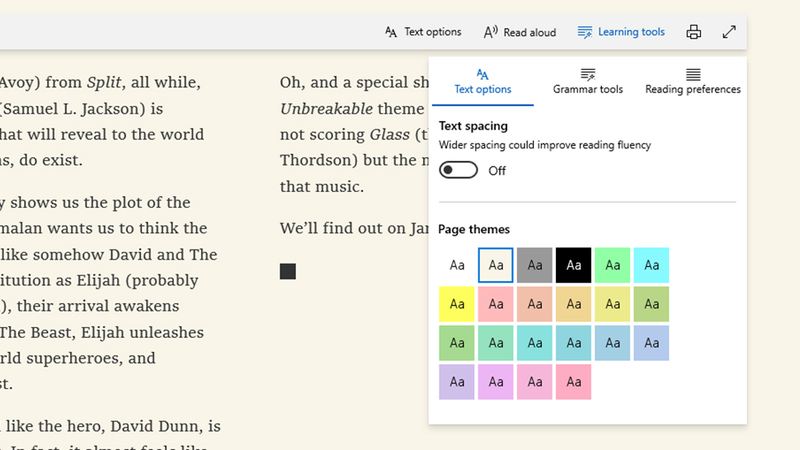The height and width of the screenshot is (450, 800).
Task: Click the 'Text spacing' heading
Action: 473,126
